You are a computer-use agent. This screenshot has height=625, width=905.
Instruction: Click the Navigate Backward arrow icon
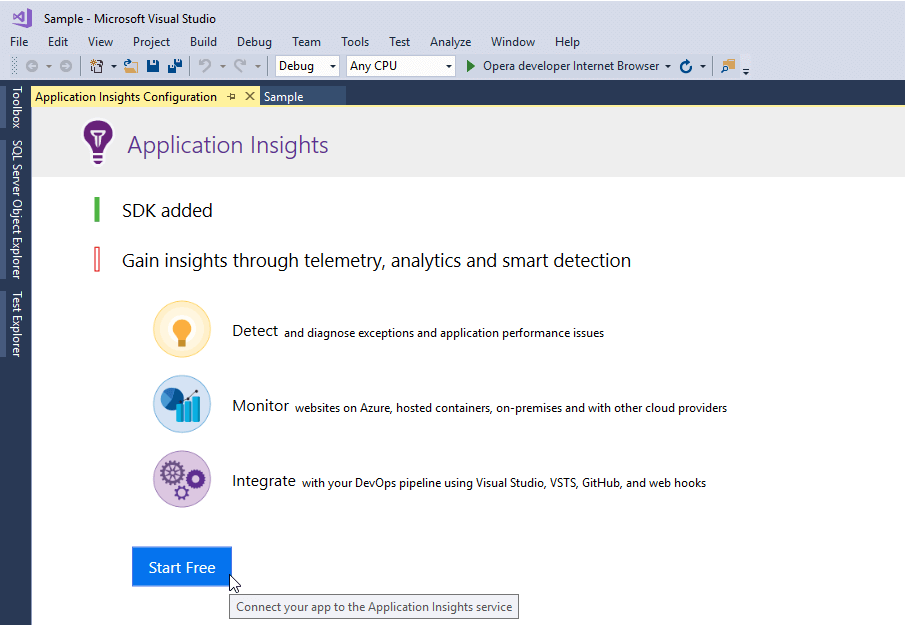32,66
